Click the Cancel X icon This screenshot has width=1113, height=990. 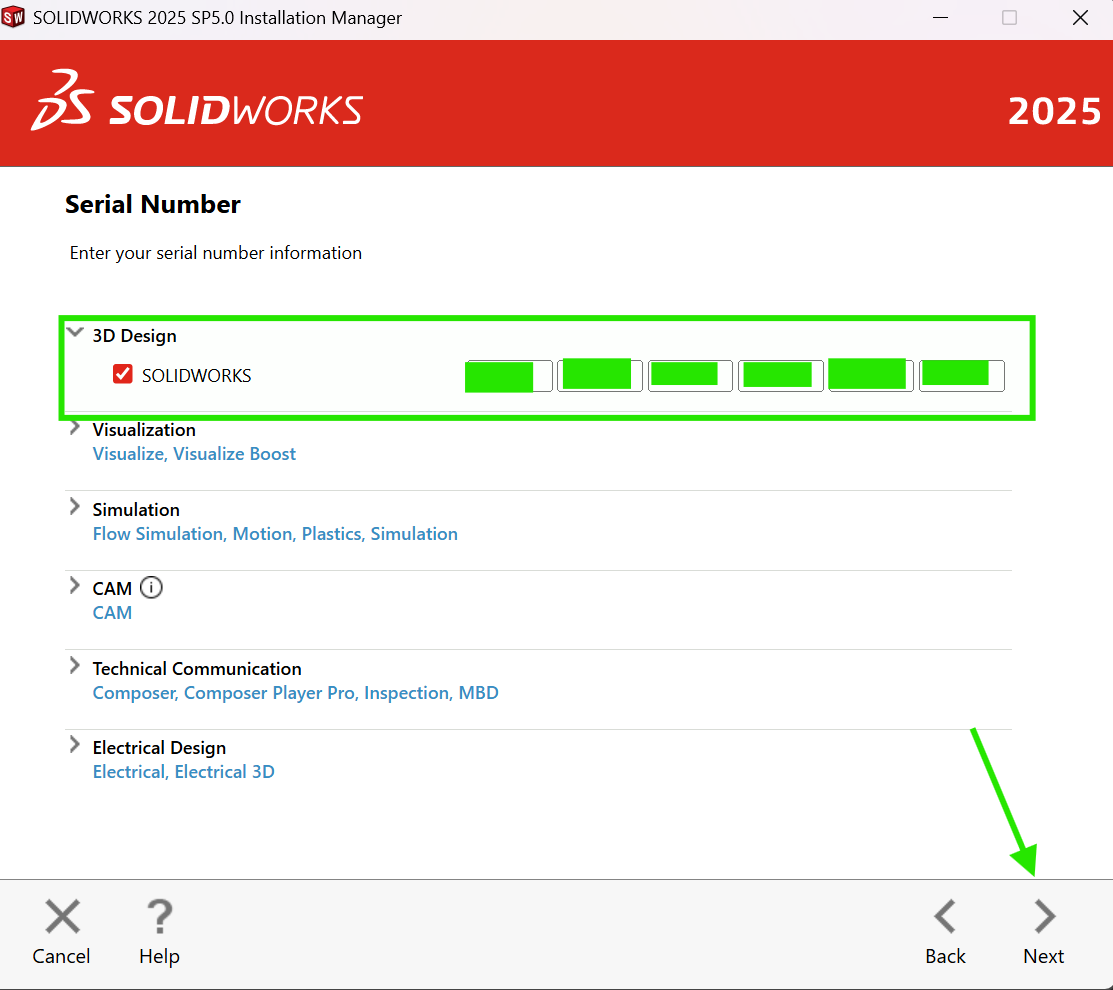(62, 916)
